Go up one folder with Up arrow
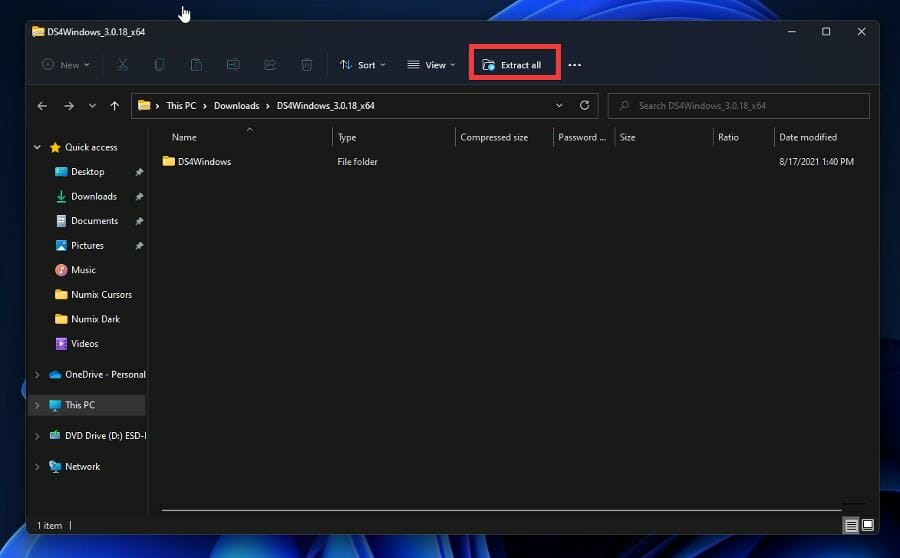The height and width of the screenshot is (558, 900). click(x=115, y=105)
